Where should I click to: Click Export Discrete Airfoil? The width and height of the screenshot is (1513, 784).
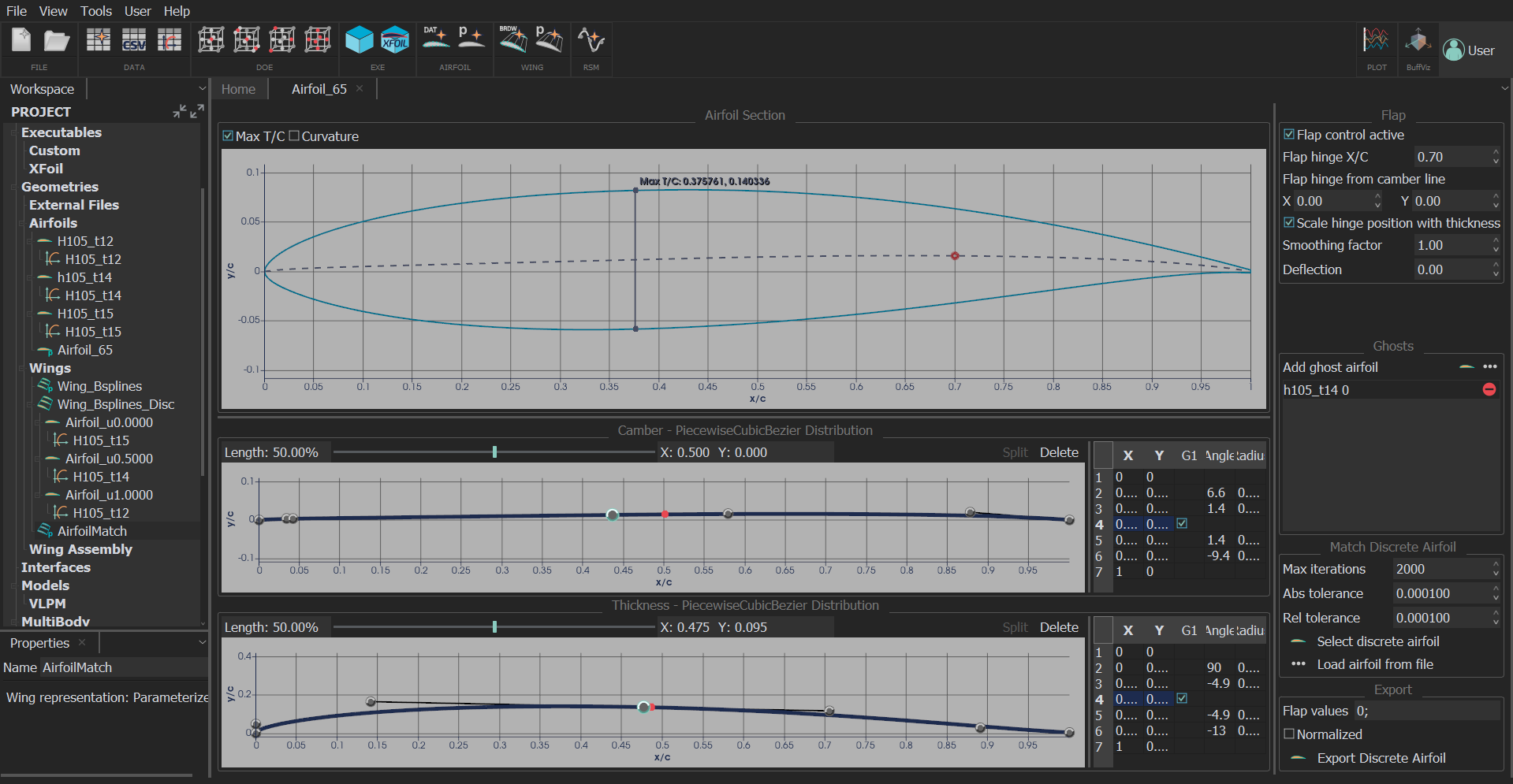[1381, 758]
